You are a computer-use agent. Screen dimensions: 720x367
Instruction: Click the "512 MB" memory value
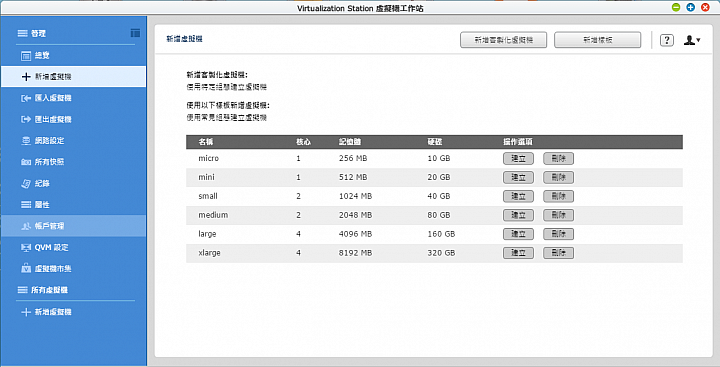click(353, 177)
